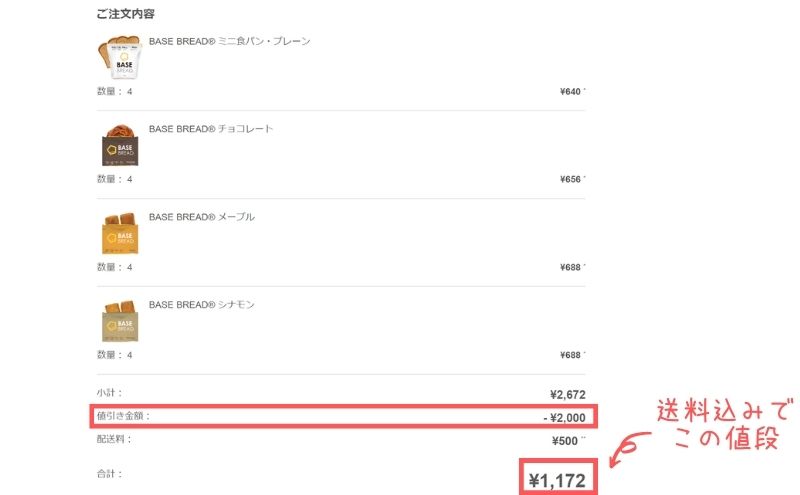
Task: Select the ¥688 price of the maple bread
Action: (570, 267)
